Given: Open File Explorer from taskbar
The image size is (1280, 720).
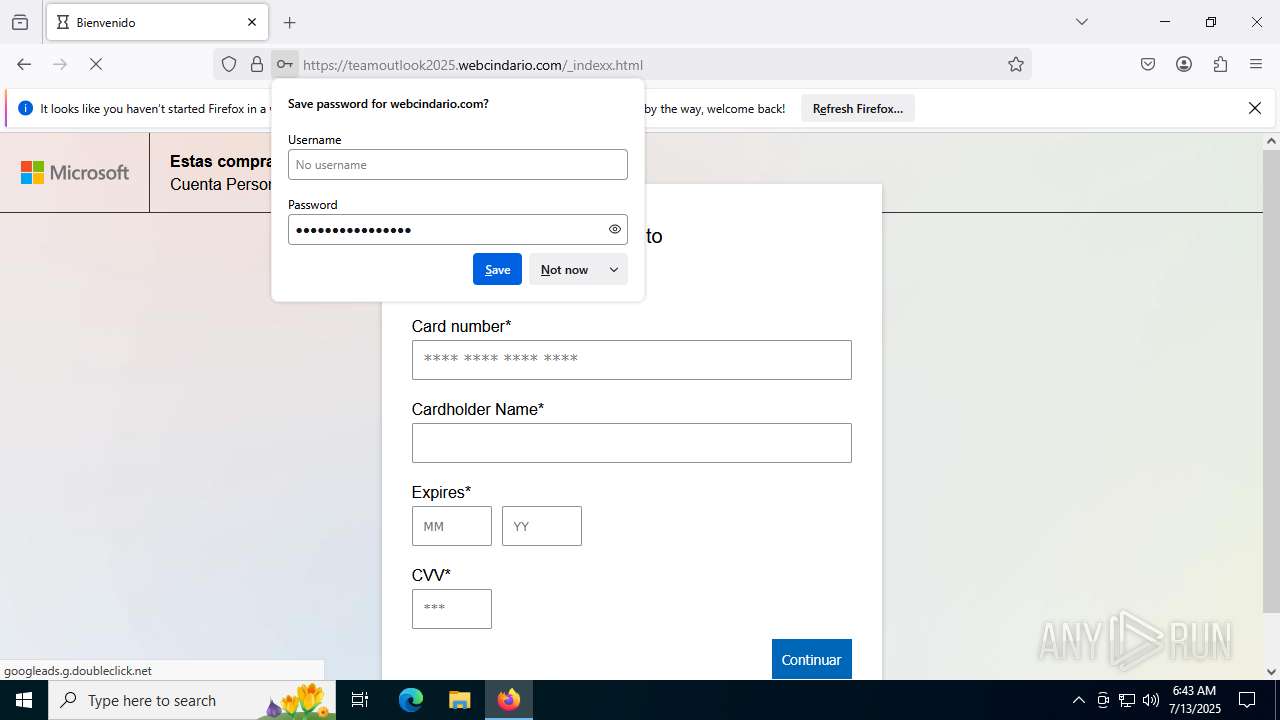Looking at the screenshot, I should pos(459,700).
